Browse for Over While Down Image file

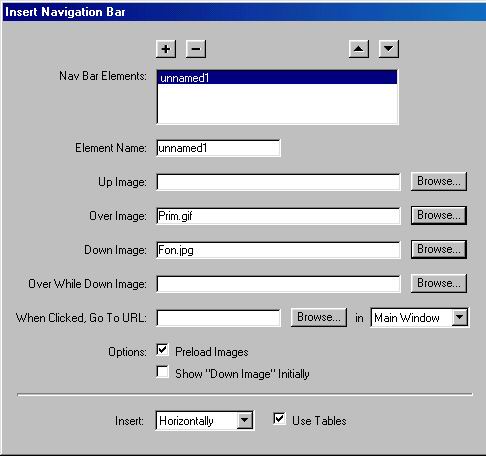pyautogui.click(x=439, y=283)
